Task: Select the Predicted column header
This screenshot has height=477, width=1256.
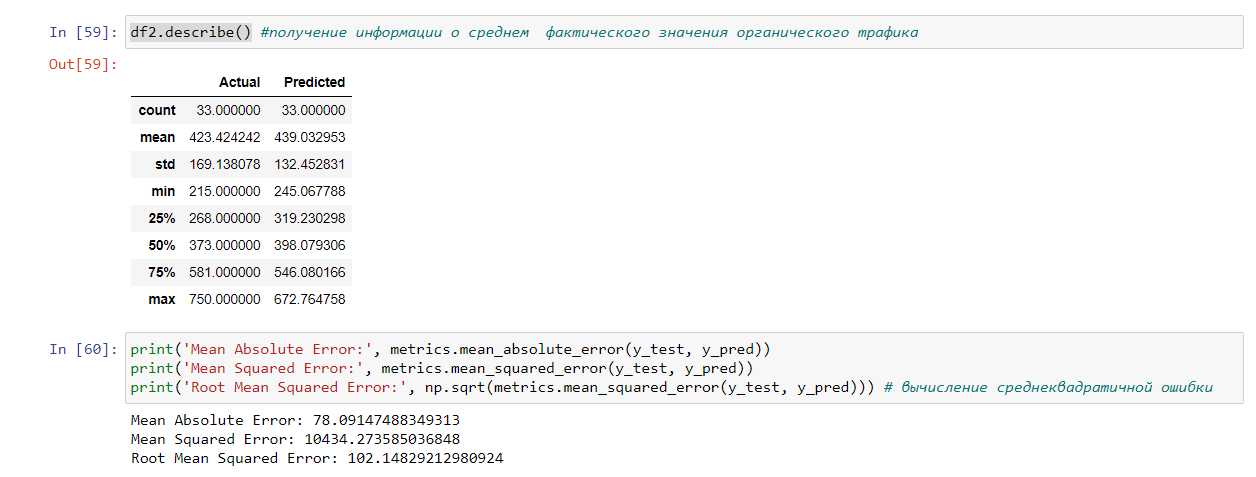Action: 314,82
